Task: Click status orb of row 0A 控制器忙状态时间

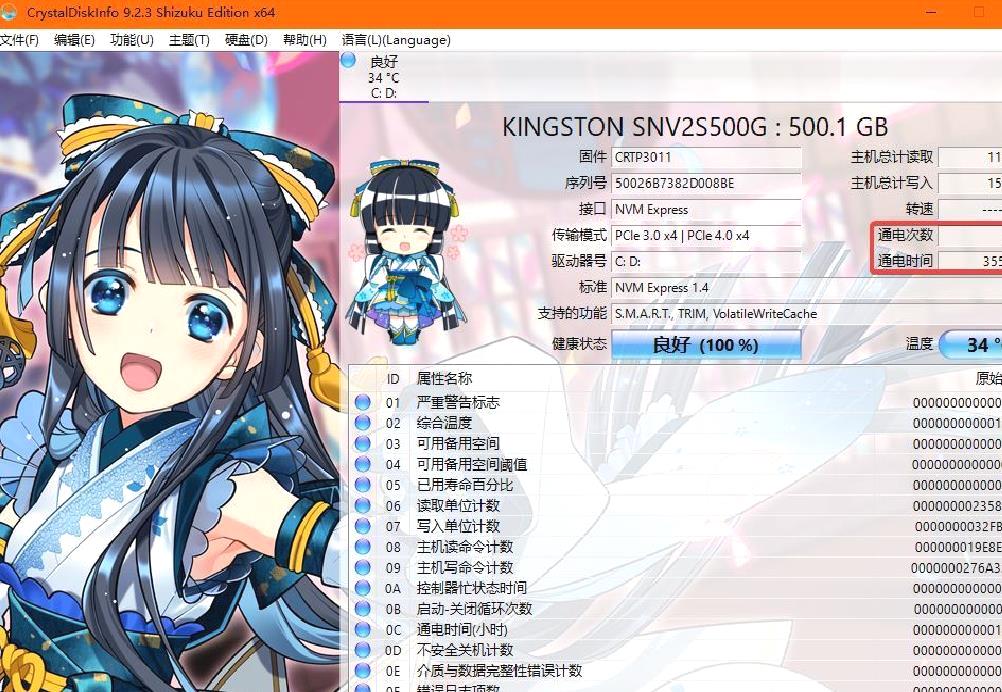Action: click(x=362, y=588)
